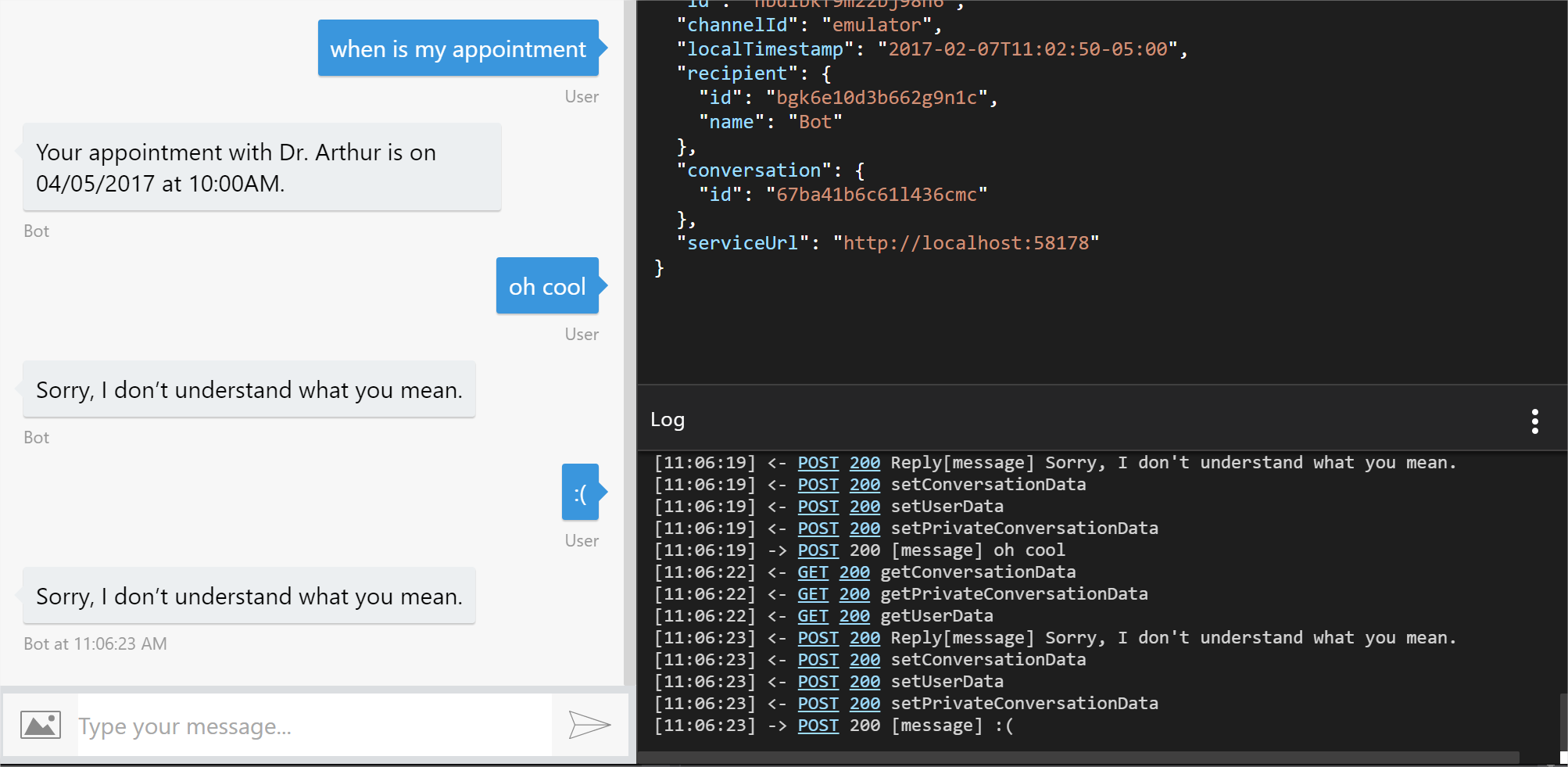Open 200 link for getPrivateConversationData log
This screenshot has height=767, width=1568.
pyautogui.click(x=854, y=594)
